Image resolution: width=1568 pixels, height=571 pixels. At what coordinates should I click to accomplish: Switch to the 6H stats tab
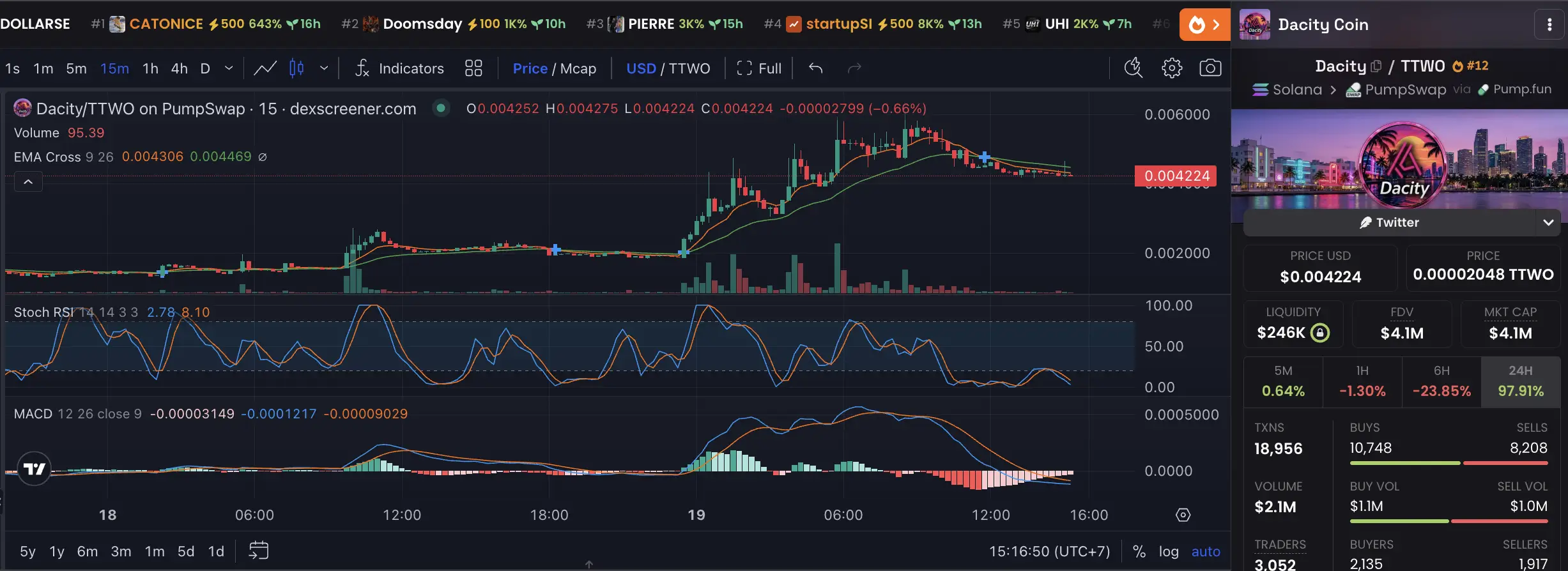[x=1441, y=382]
